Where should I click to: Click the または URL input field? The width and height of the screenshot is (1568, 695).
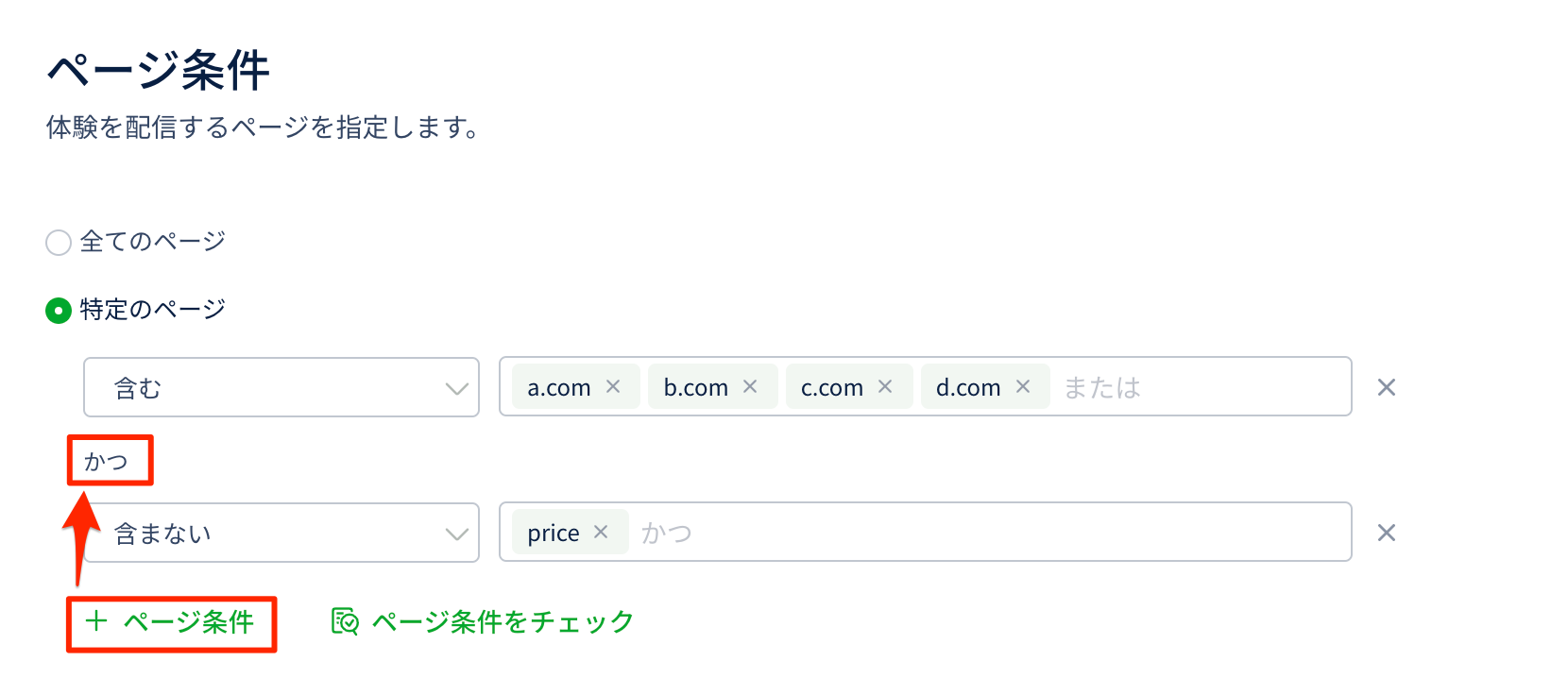click(x=1200, y=387)
